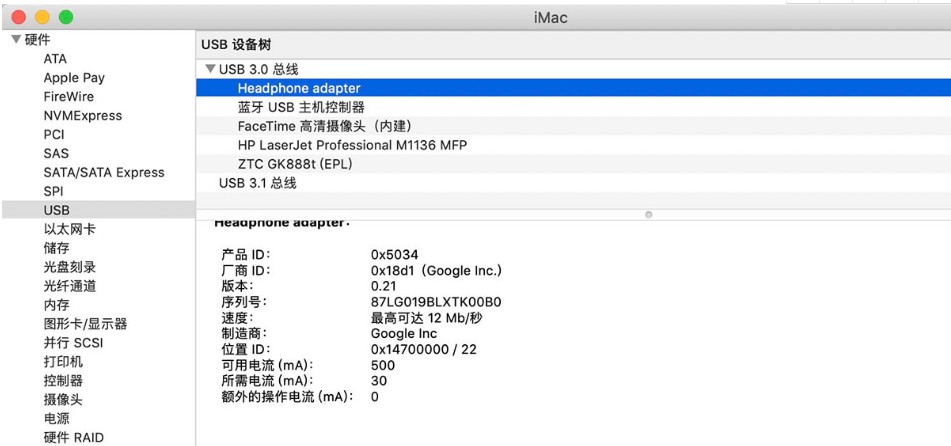Select 打印机 in sidebar list
The image size is (951, 446).
pyautogui.click(x=63, y=362)
